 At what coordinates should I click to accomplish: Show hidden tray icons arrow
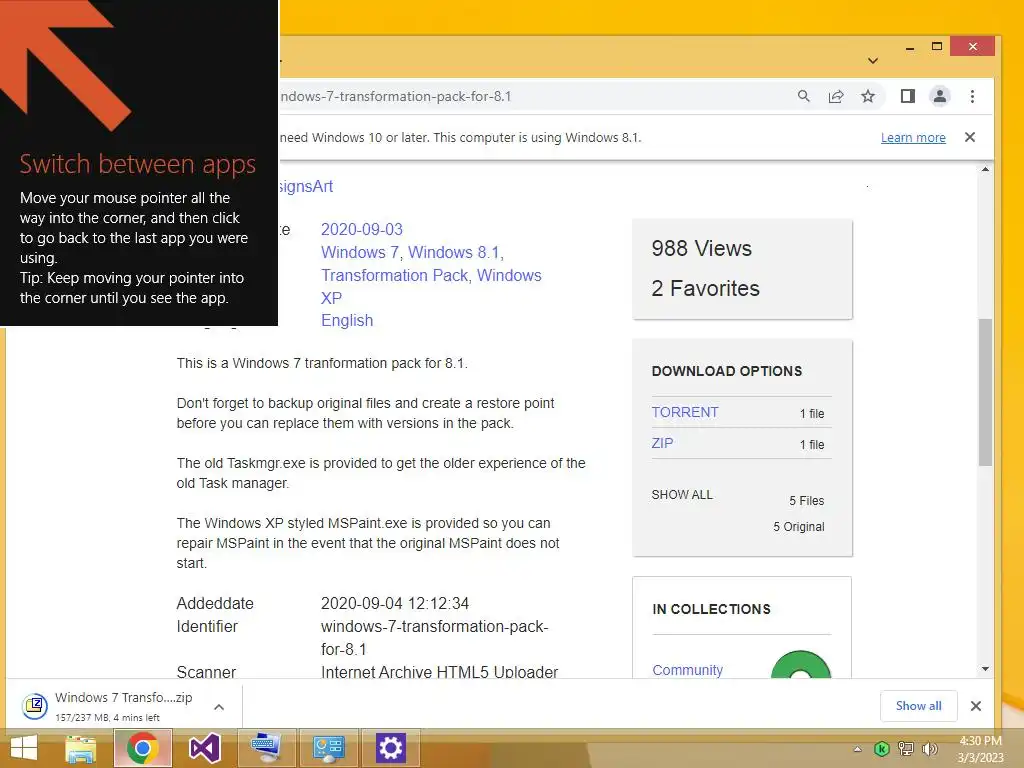pyautogui.click(x=857, y=749)
